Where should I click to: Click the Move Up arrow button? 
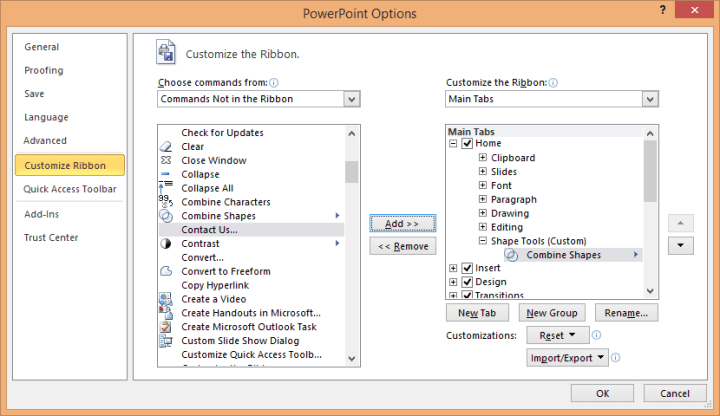681,223
